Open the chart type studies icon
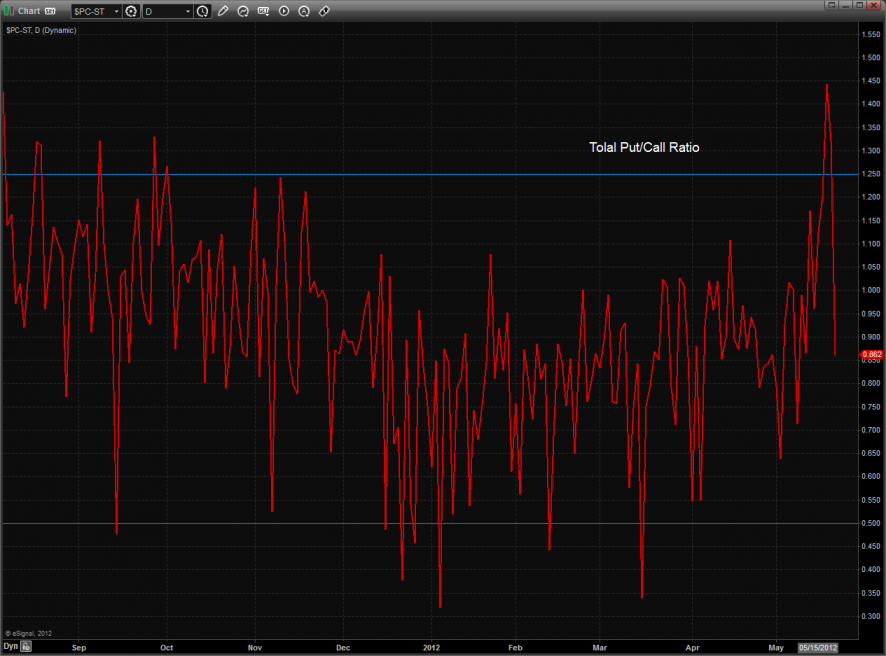 (x=243, y=11)
